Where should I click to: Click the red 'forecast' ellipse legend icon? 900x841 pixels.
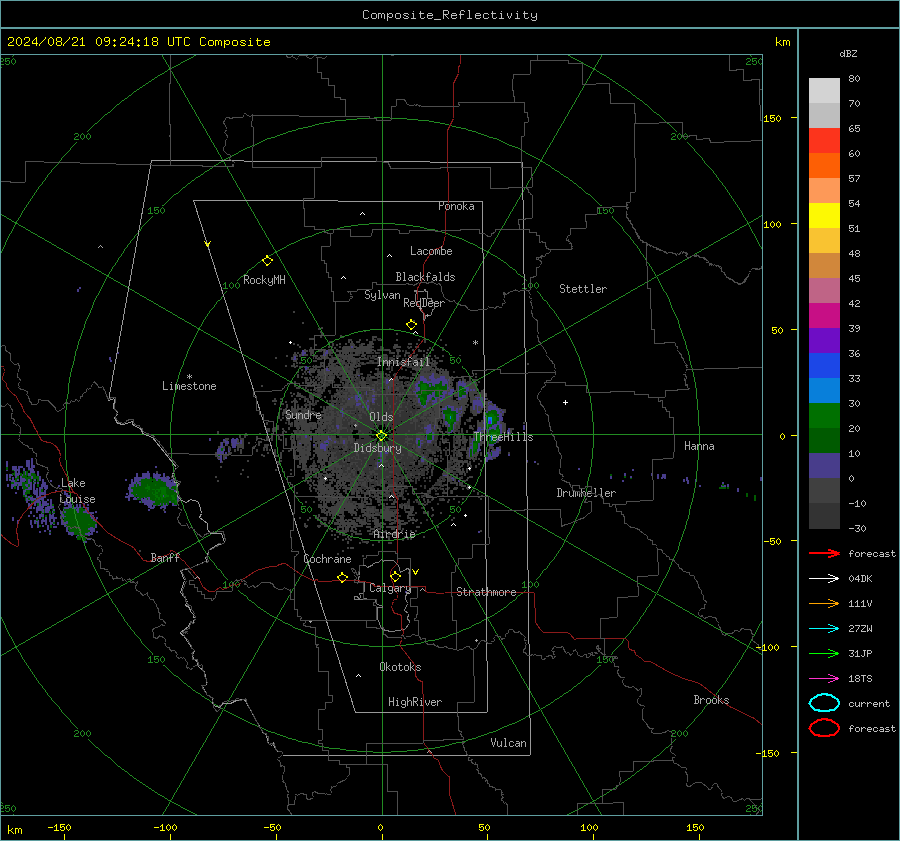tap(824, 728)
